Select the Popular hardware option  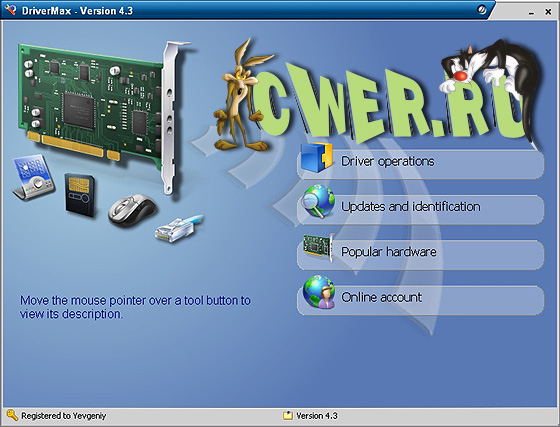click(x=421, y=255)
